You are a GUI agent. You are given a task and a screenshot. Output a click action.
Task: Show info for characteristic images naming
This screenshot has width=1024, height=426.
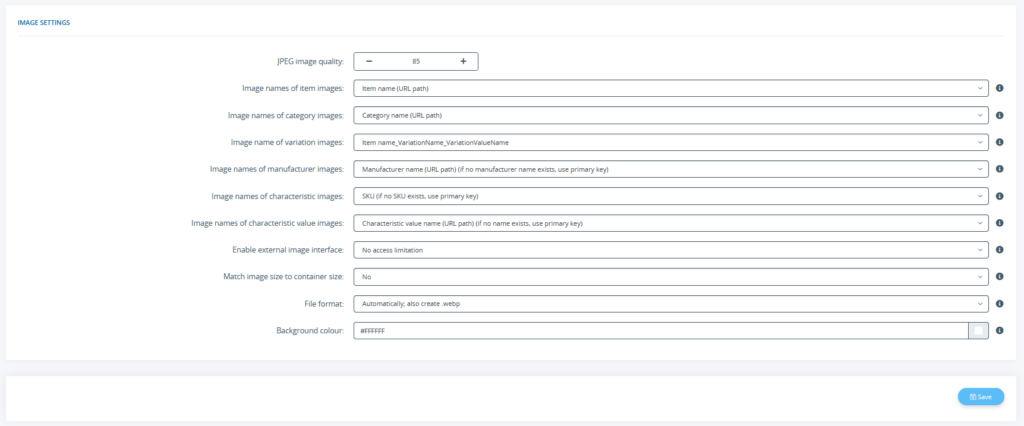click(x=999, y=196)
